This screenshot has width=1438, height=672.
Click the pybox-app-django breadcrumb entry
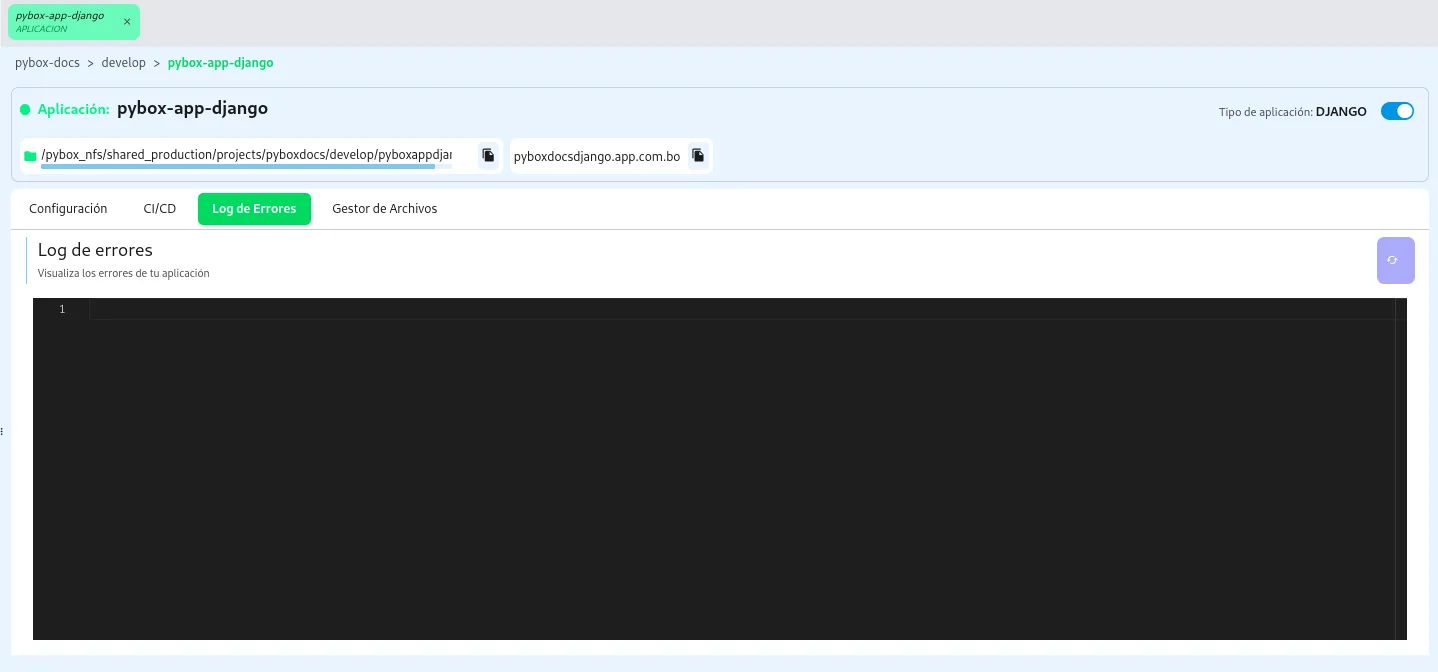tap(221, 63)
